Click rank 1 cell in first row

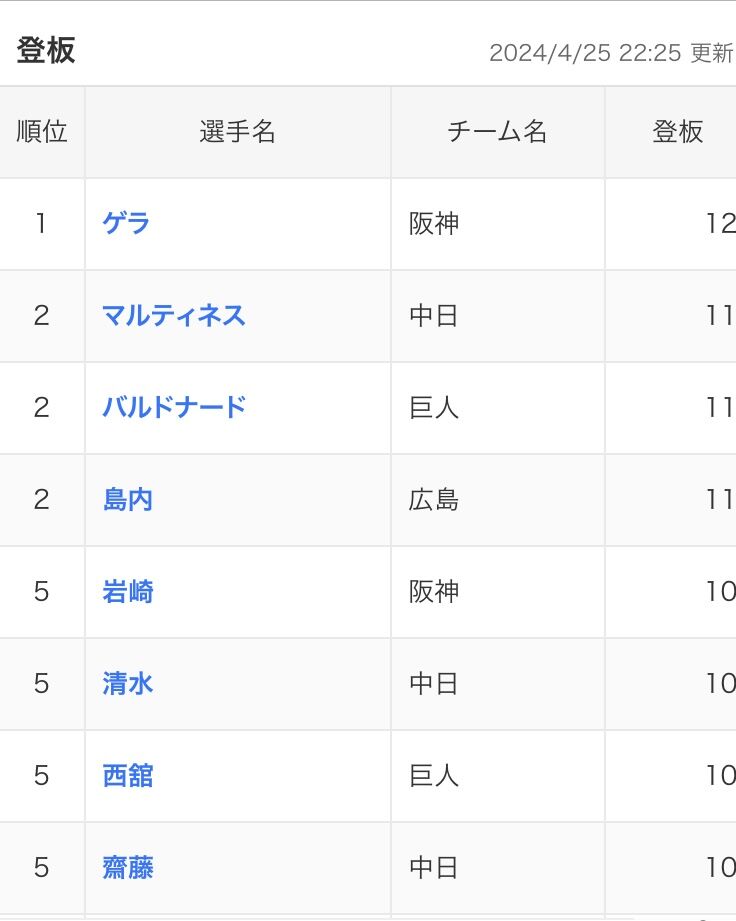[x=41, y=223]
